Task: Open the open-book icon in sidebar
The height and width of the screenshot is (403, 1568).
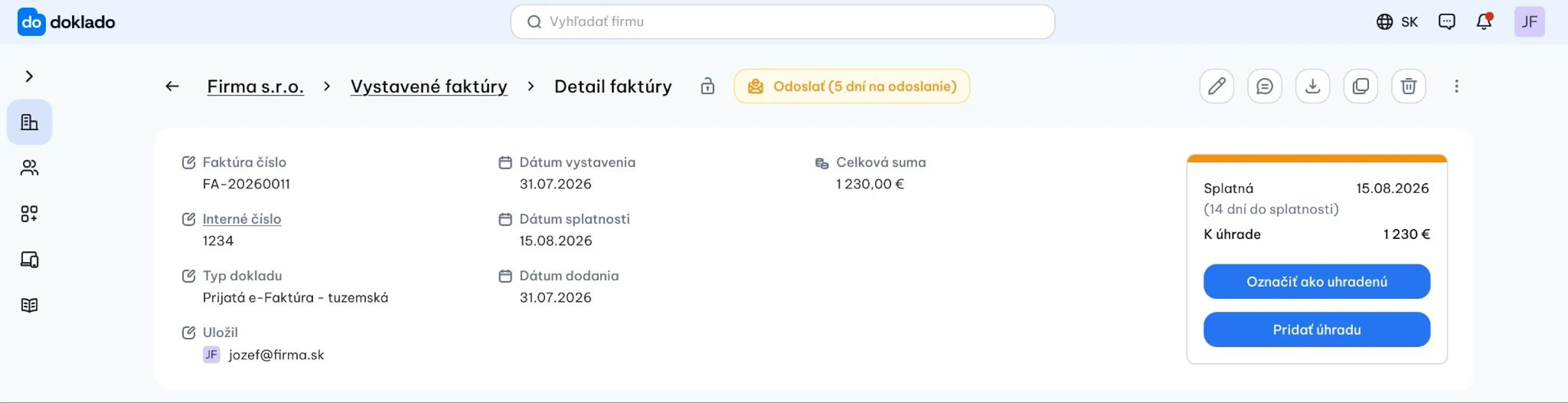Action: (29, 305)
